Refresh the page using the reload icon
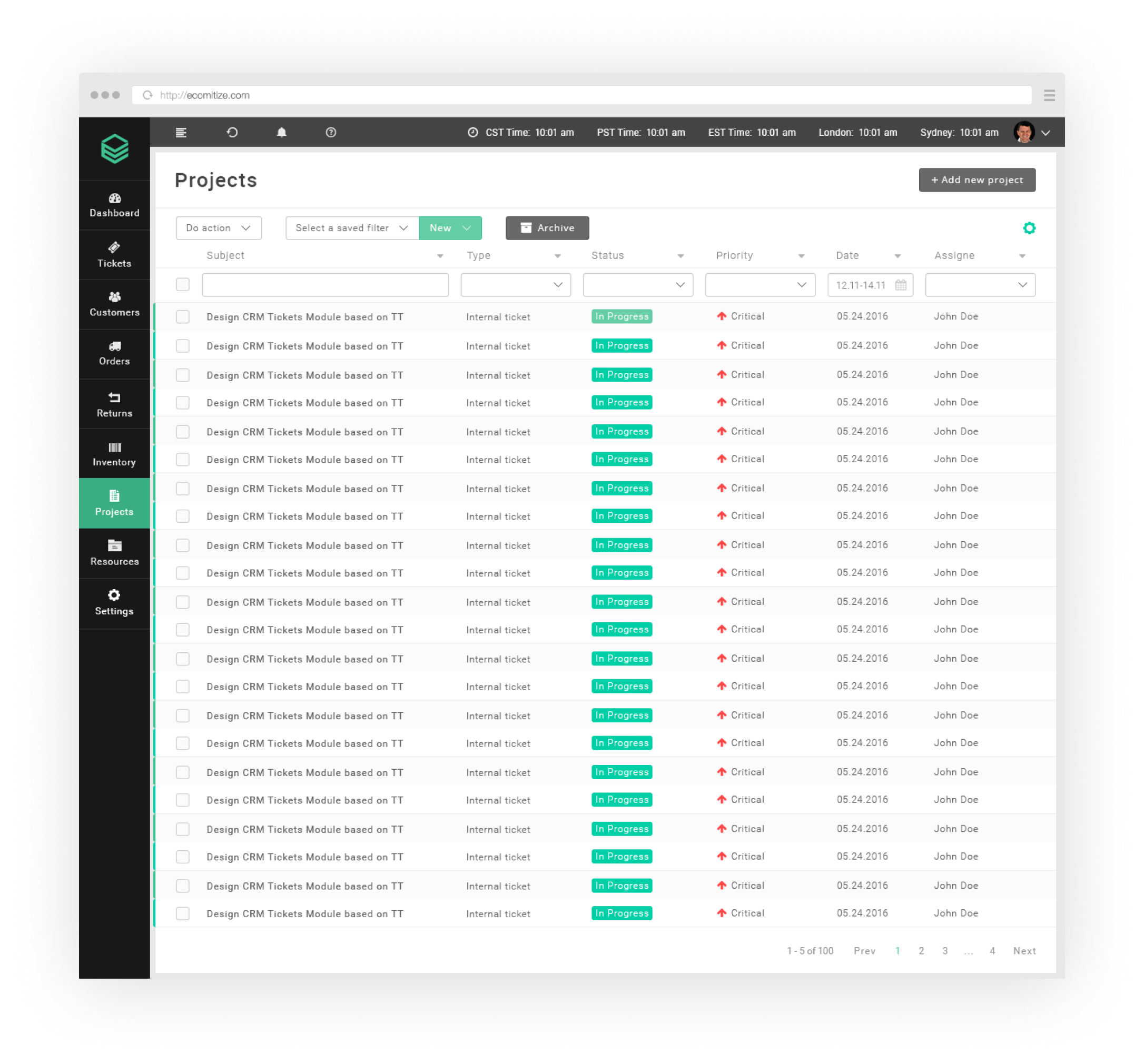This screenshot has width=1144, height=1064. tap(232, 132)
